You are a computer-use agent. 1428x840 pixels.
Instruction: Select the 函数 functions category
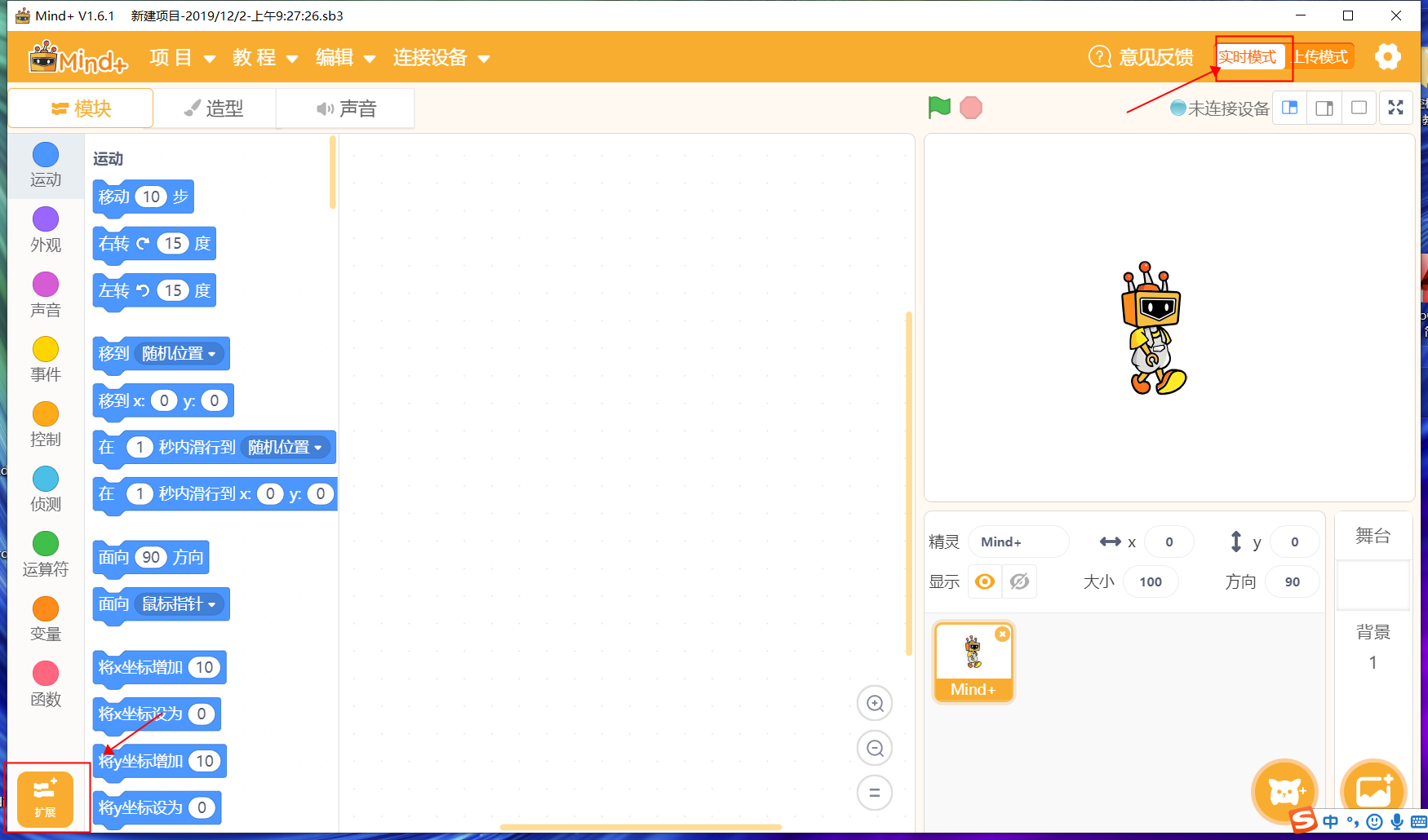[x=46, y=683]
